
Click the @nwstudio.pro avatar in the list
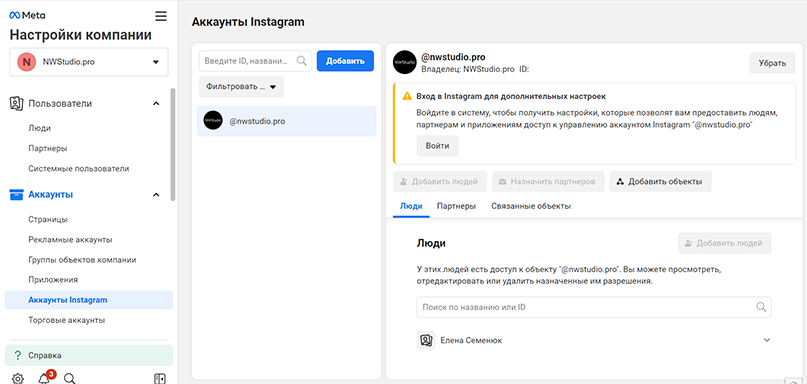click(x=213, y=120)
